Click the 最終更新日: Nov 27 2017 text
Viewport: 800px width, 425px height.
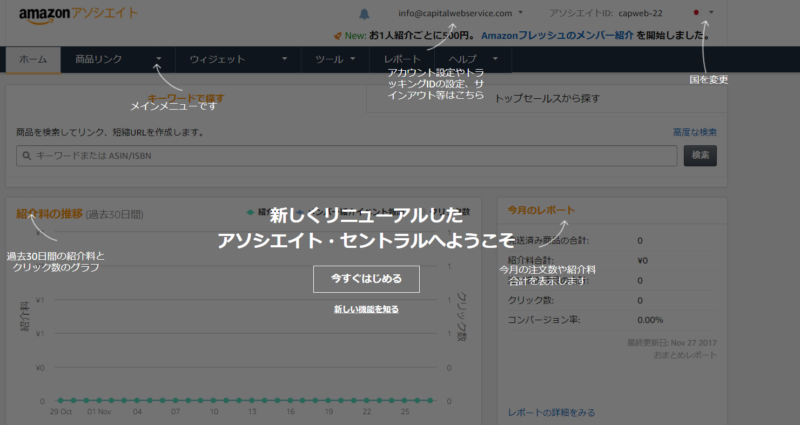(671, 343)
